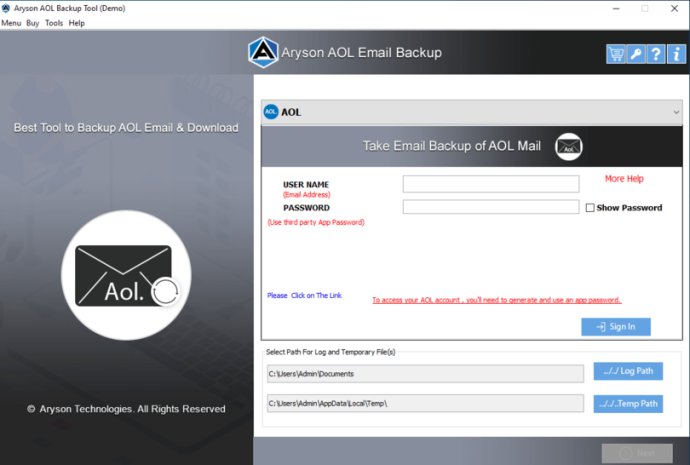The height and width of the screenshot is (465, 690).
Task: Open the Help menu
Action: (x=77, y=23)
